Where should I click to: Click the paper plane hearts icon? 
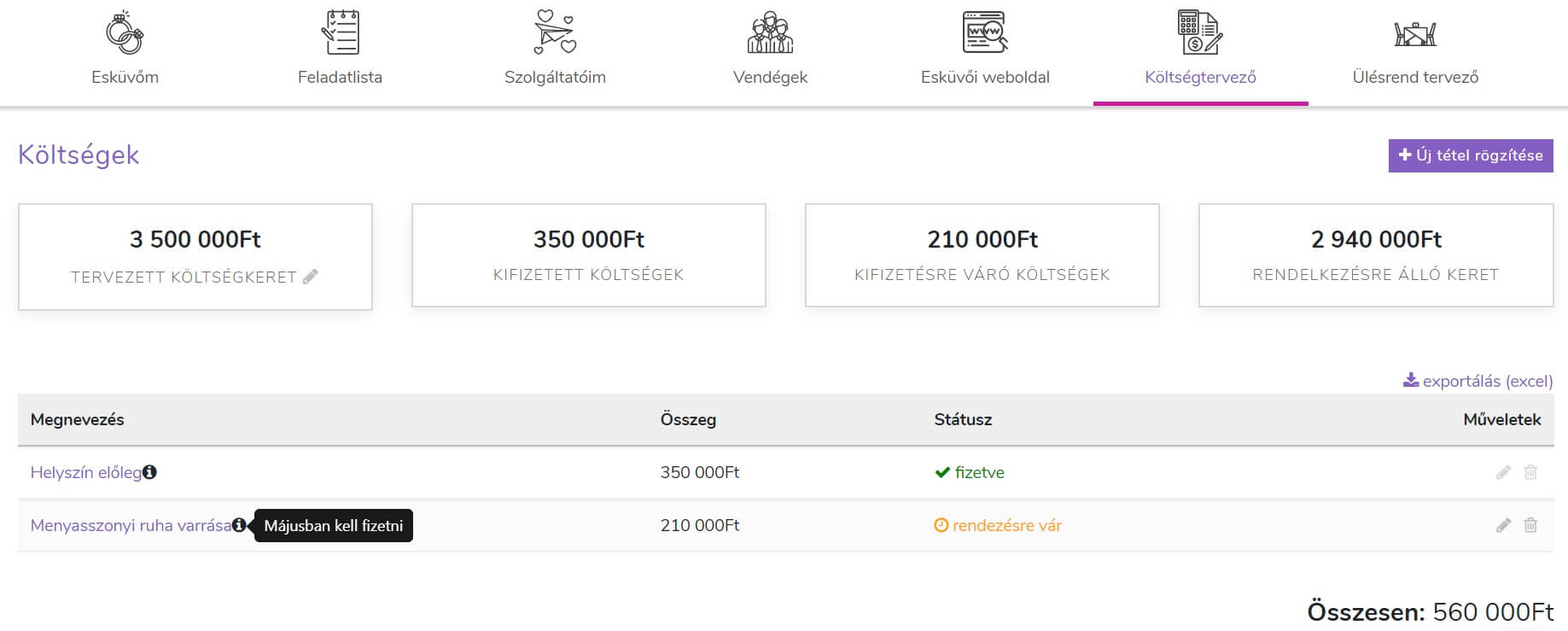point(555,32)
